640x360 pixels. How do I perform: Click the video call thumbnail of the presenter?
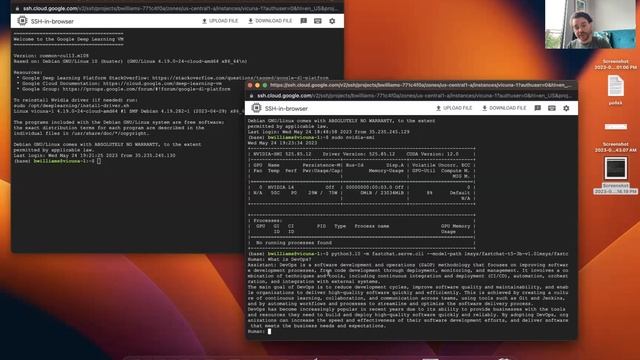pyautogui.click(x=591, y=24)
